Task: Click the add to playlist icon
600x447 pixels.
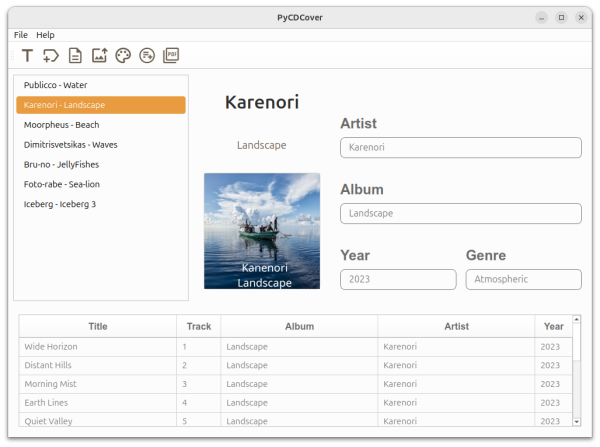Action: point(147,56)
